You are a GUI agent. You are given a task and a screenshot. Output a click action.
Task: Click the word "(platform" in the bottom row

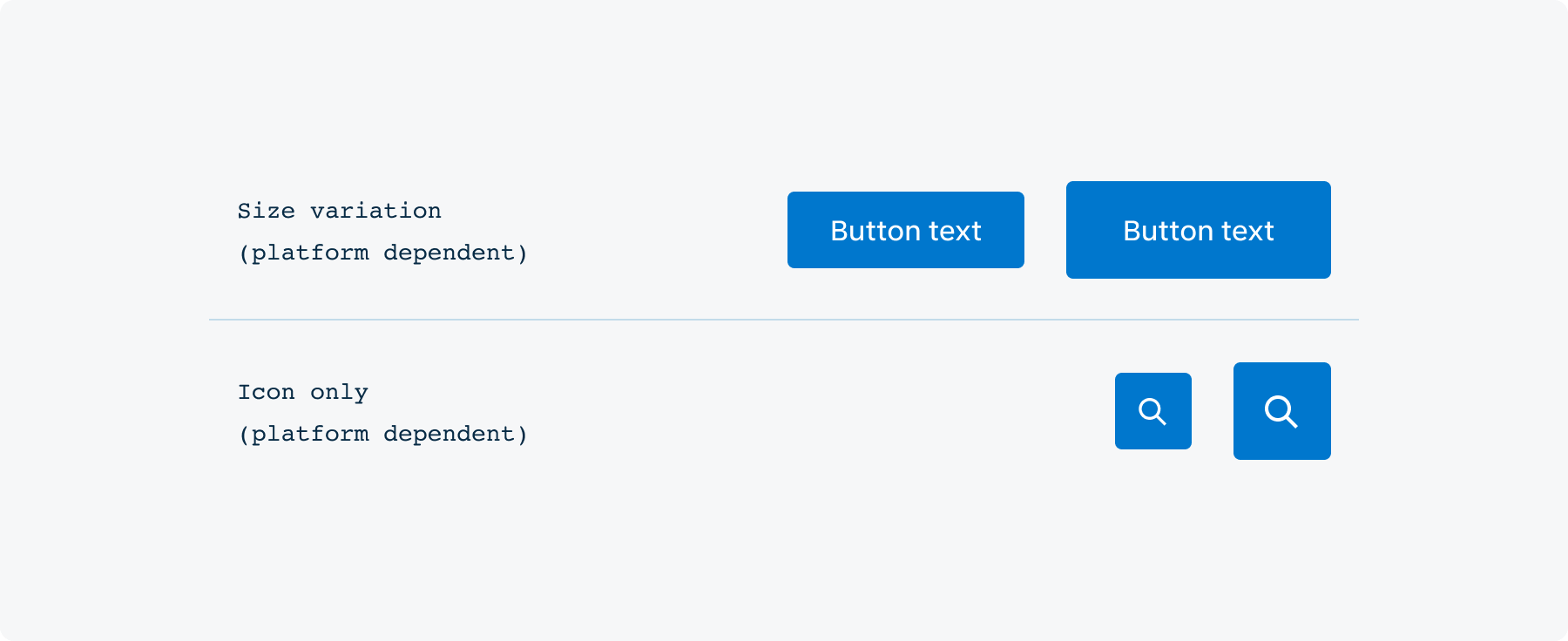coord(303,434)
